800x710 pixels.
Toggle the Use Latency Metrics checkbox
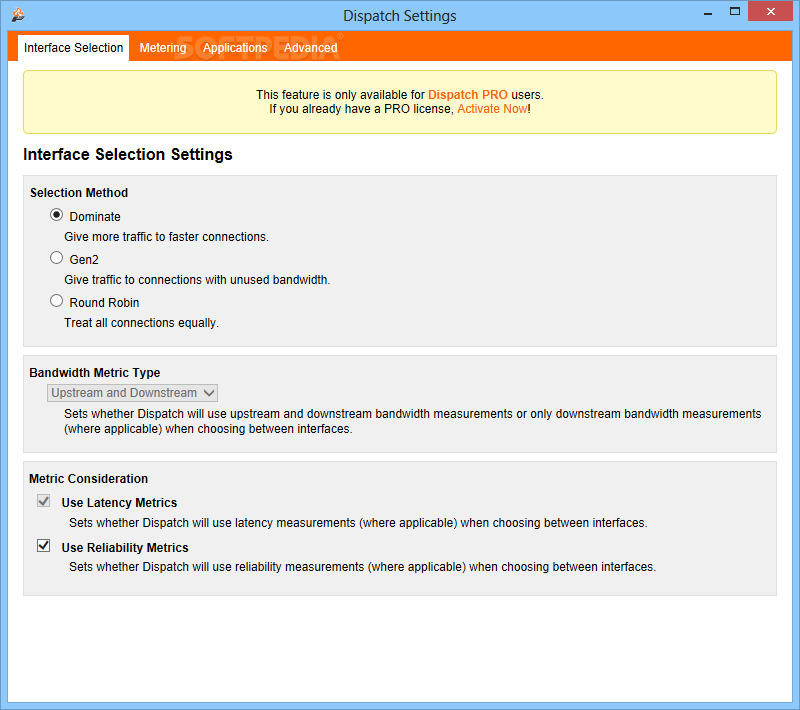[x=44, y=501]
